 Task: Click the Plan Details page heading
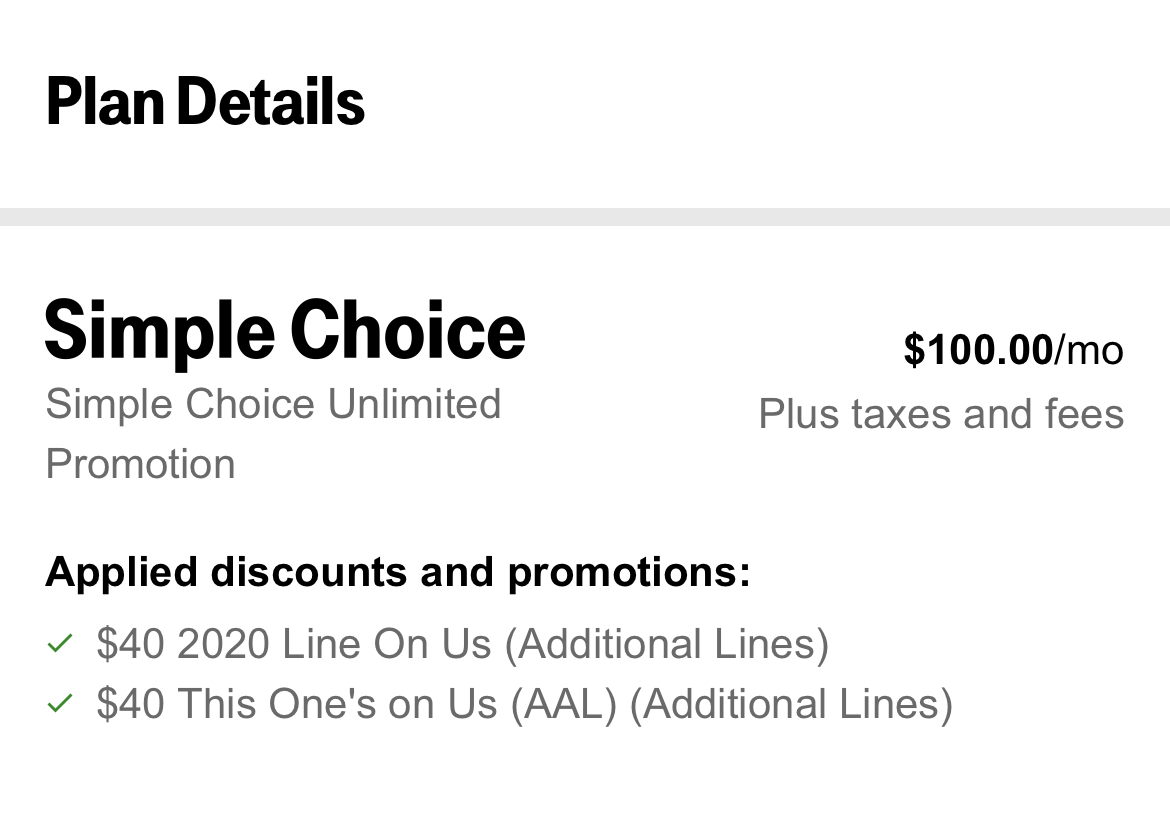[x=205, y=102]
